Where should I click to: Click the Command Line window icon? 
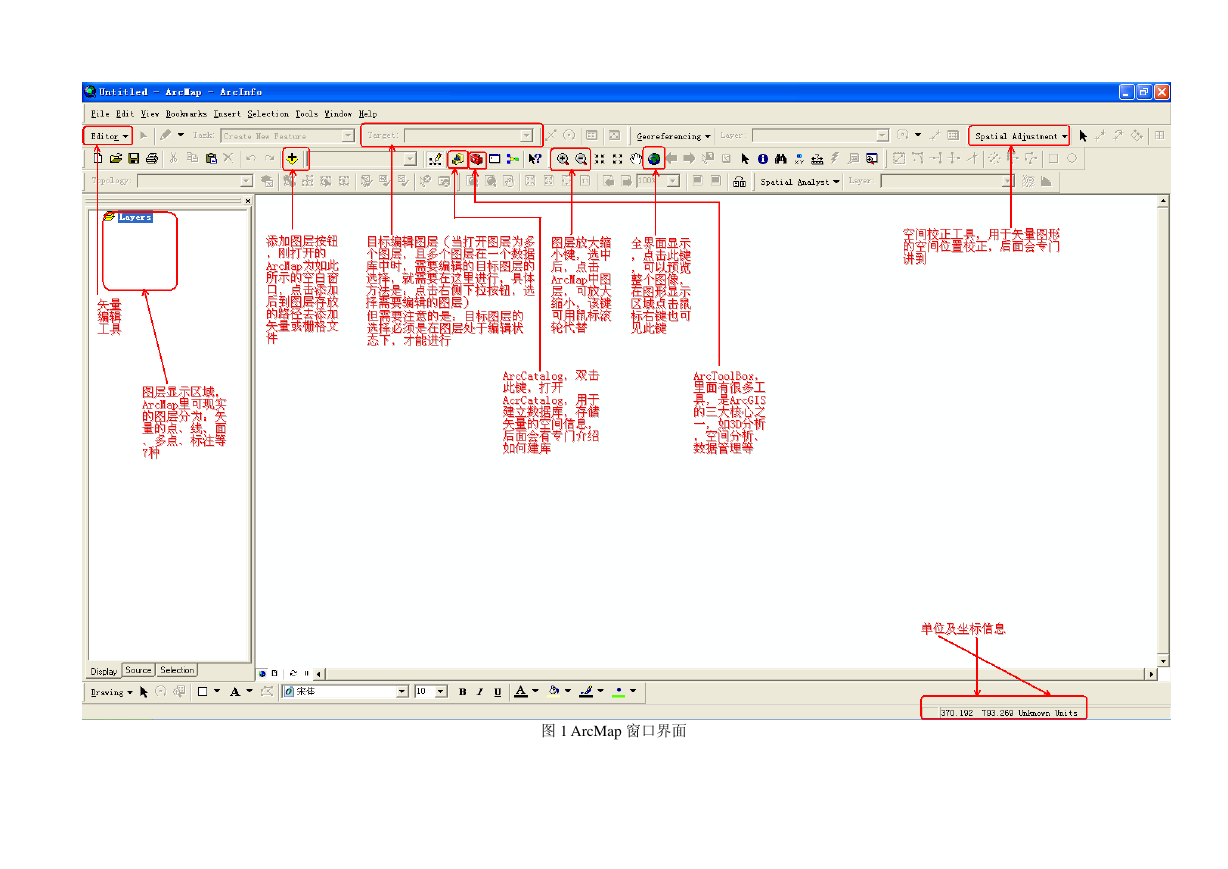[494, 158]
